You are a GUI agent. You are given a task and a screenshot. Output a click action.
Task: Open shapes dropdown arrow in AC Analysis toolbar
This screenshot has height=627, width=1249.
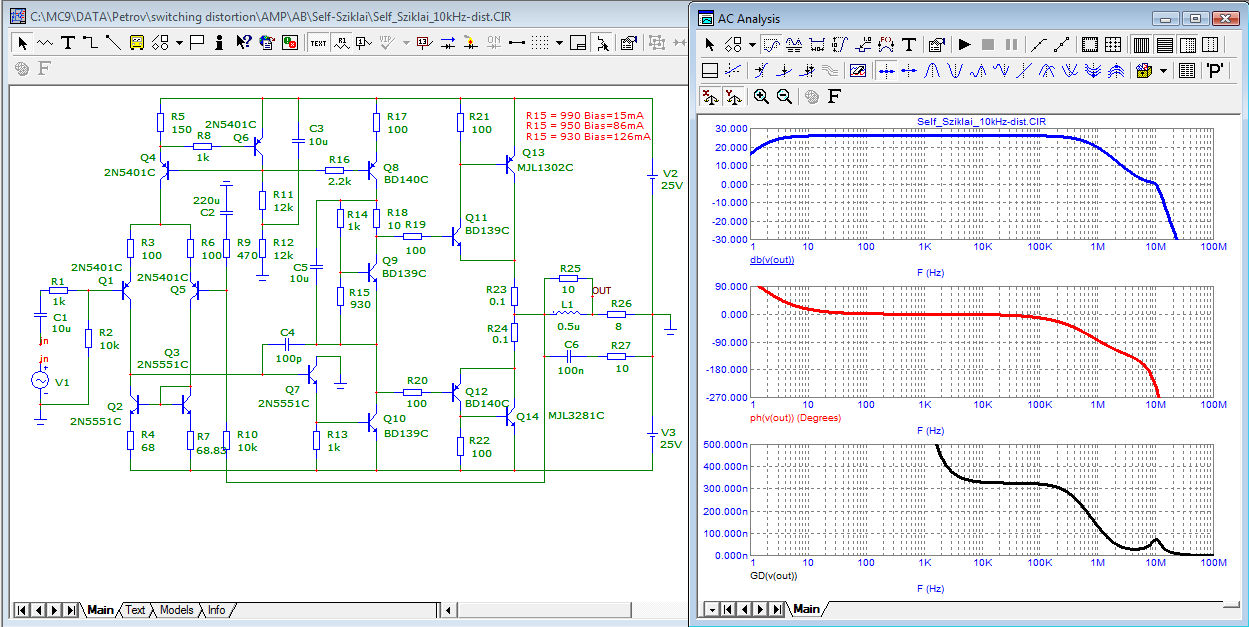[753, 45]
